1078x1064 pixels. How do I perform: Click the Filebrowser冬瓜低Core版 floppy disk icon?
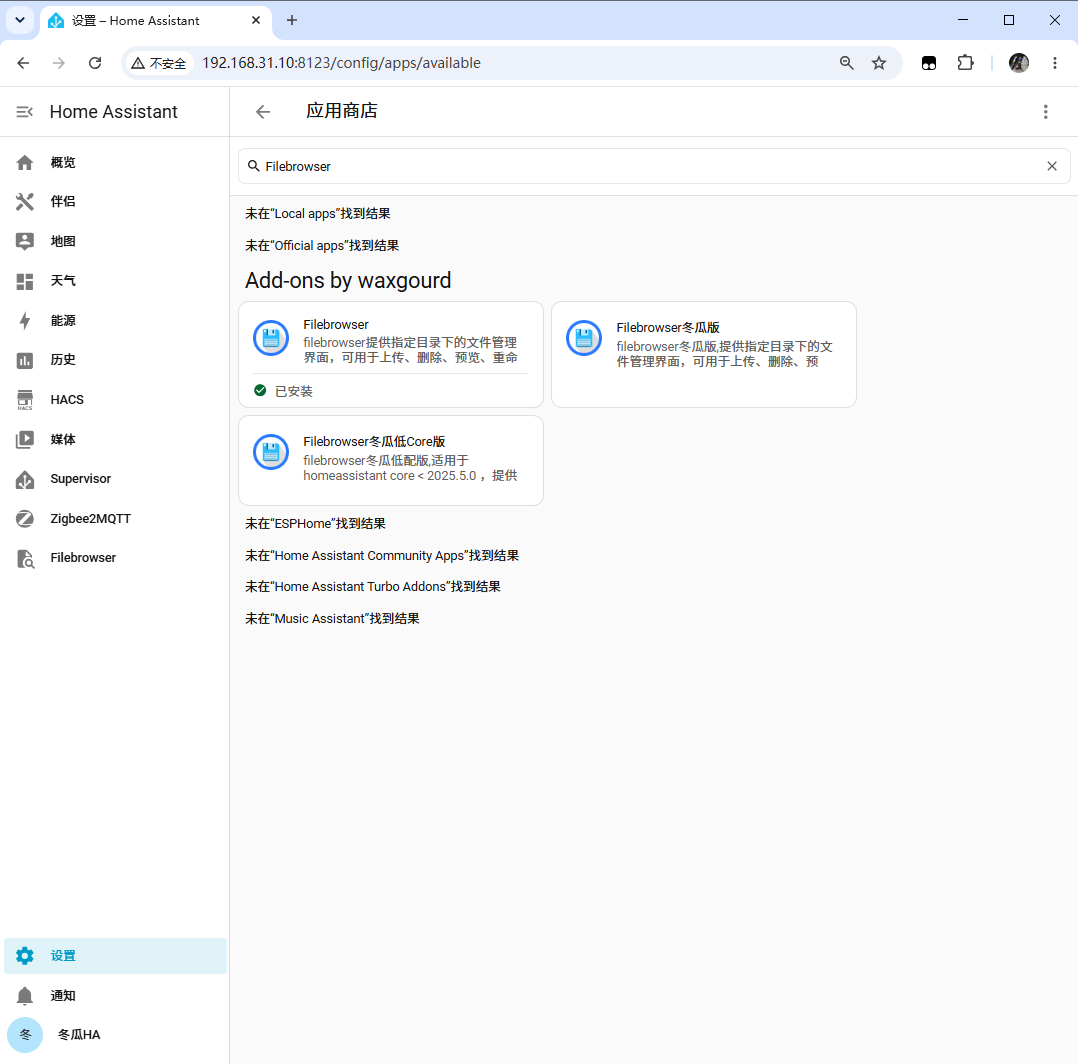click(x=271, y=452)
